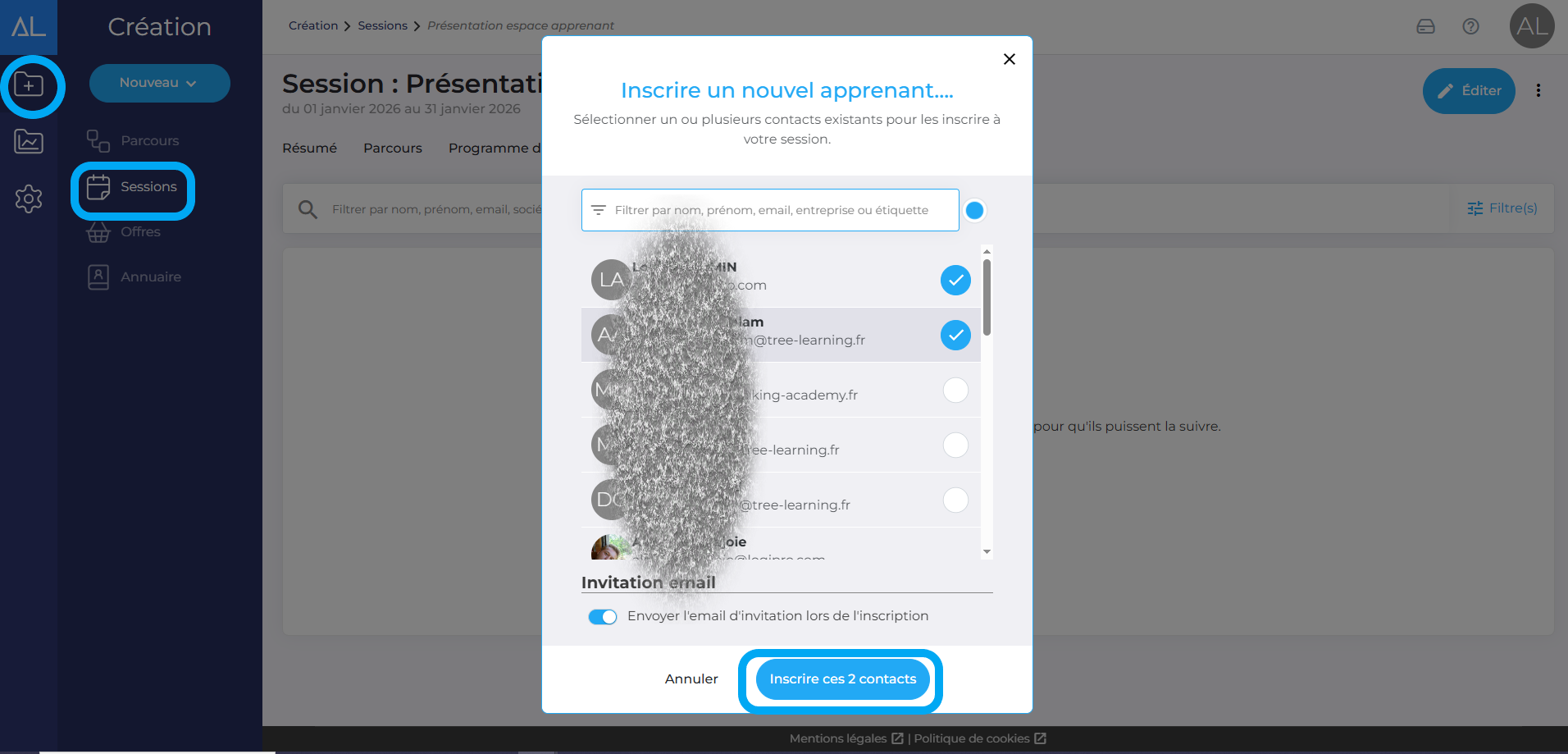Screen dimensions: 1568x754
Task: Expand the Nouveau dropdown button
Action: coord(159,83)
